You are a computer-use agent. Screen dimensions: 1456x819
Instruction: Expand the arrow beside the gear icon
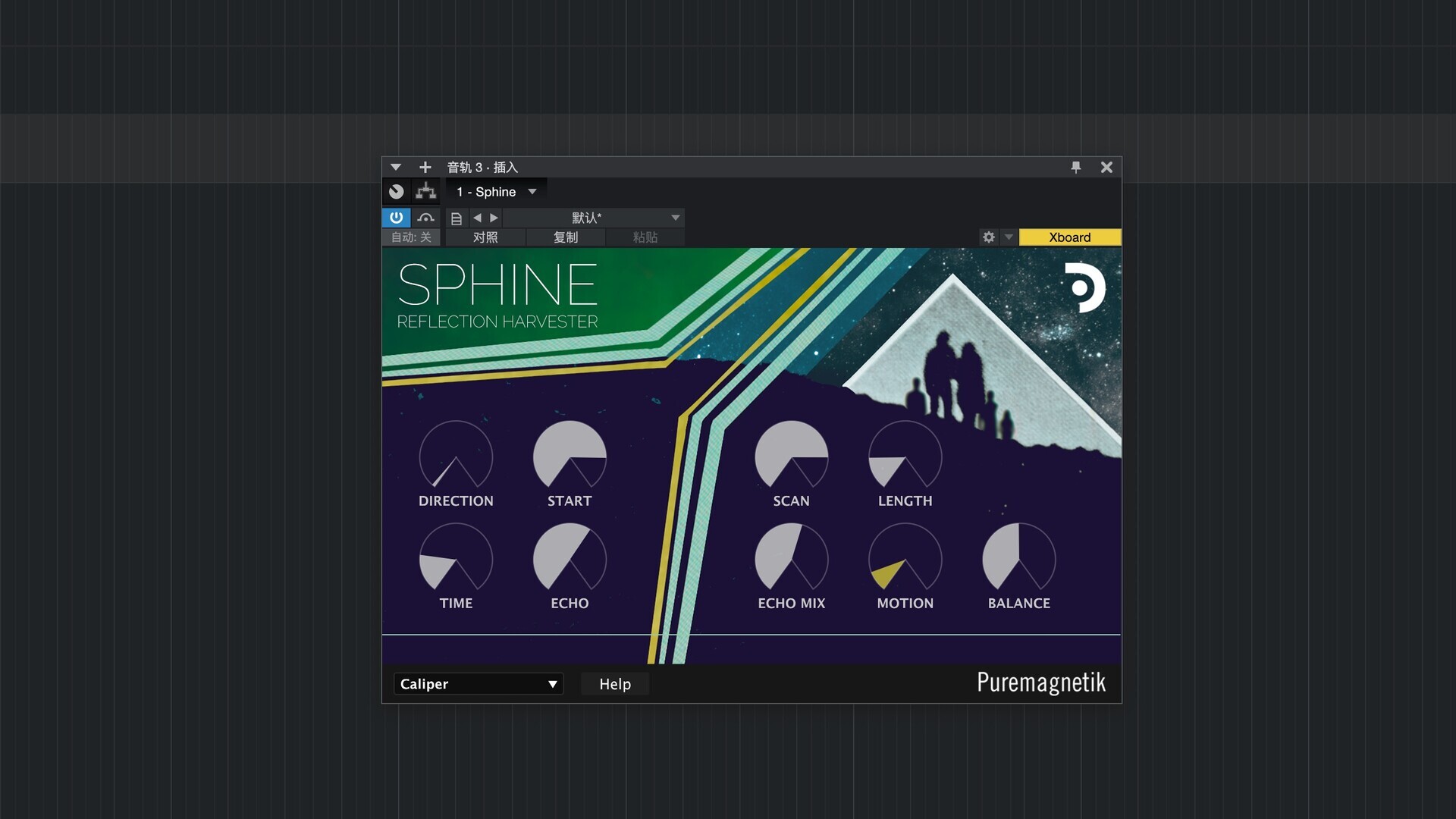coord(1009,237)
